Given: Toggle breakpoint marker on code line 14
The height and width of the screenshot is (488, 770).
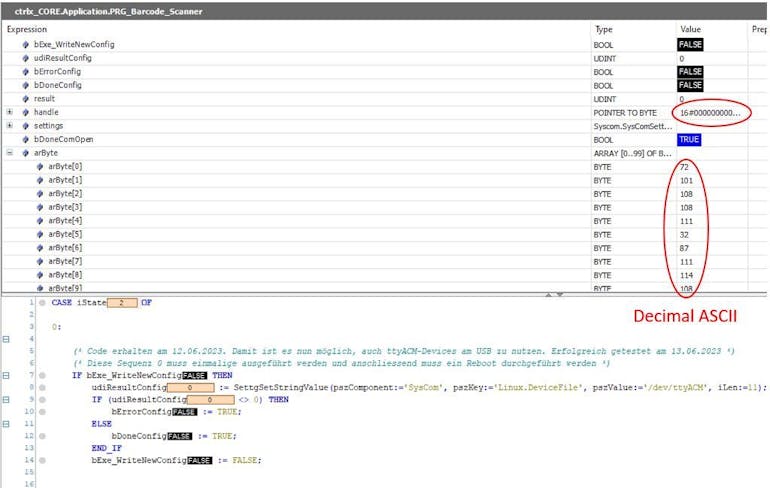Looking at the screenshot, I should tap(42, 459).
